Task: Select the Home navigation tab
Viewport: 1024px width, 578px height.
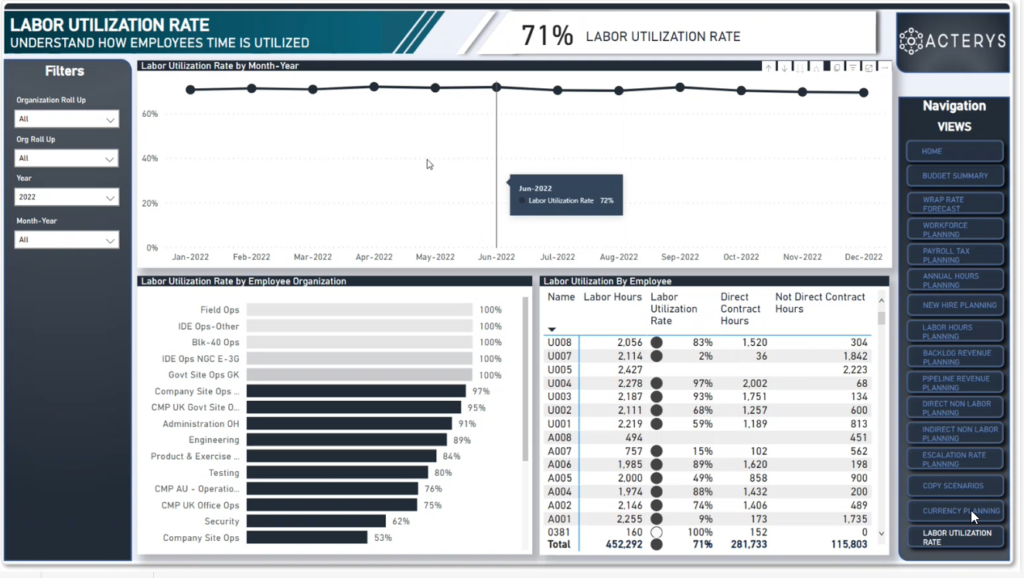Action: 954,149
